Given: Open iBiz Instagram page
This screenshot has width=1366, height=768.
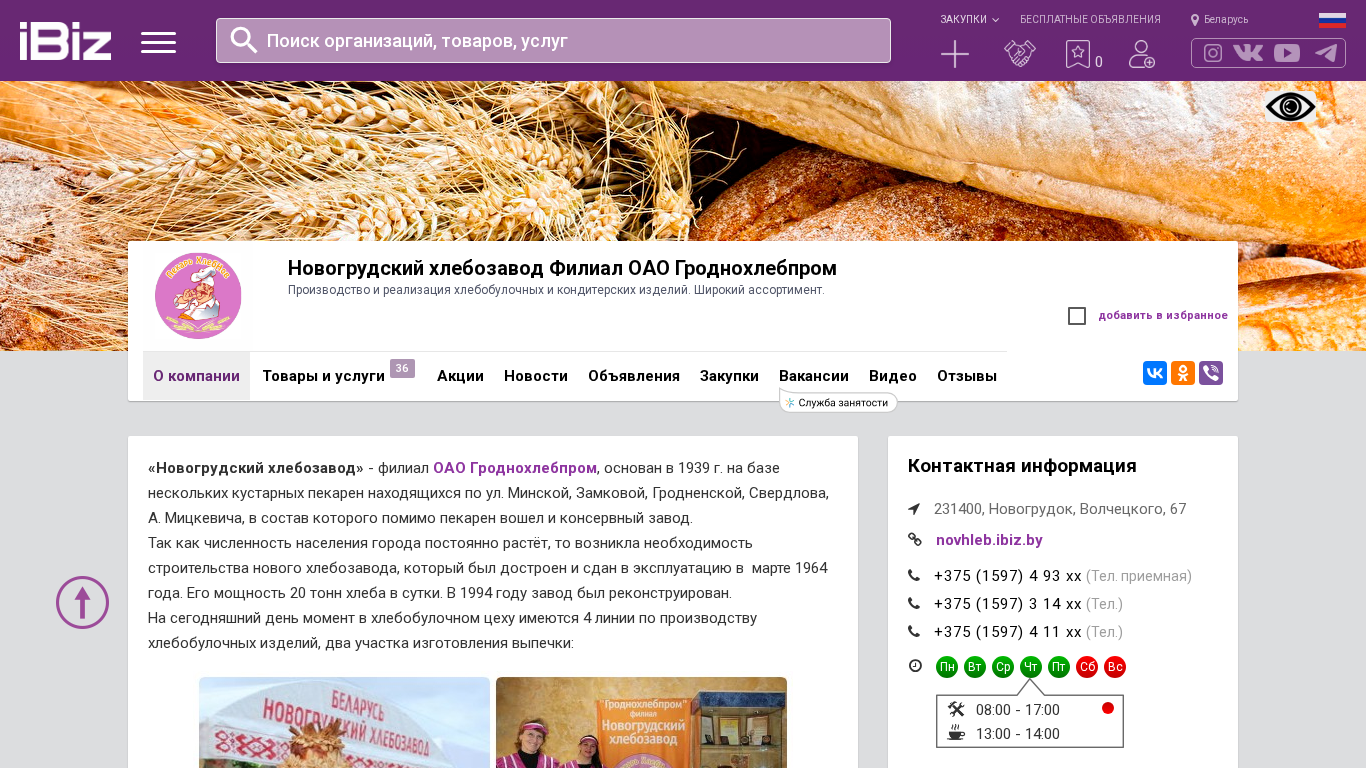Looking at the screenshot, I should pyautogui.click(x=1213, y=53).
